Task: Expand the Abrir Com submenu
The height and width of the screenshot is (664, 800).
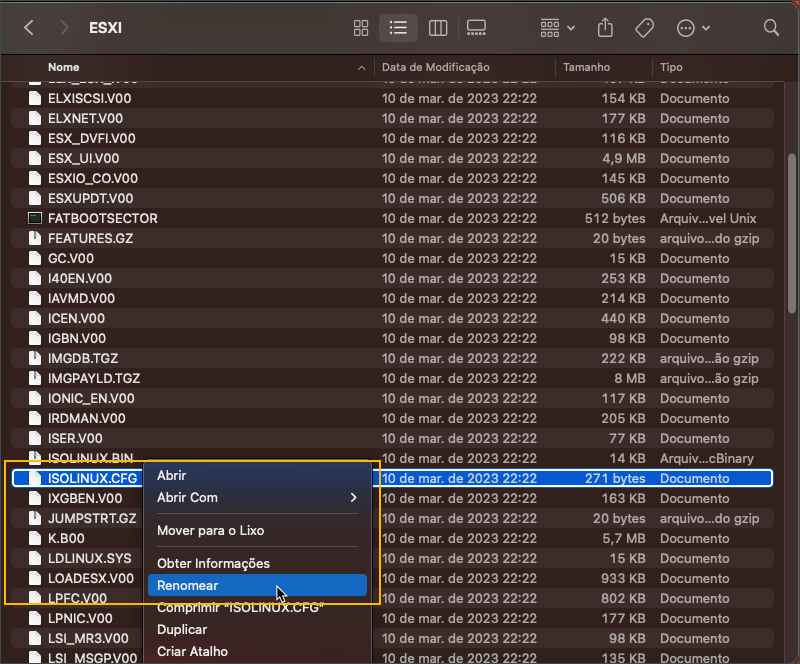Action: [x=257, y=498]
